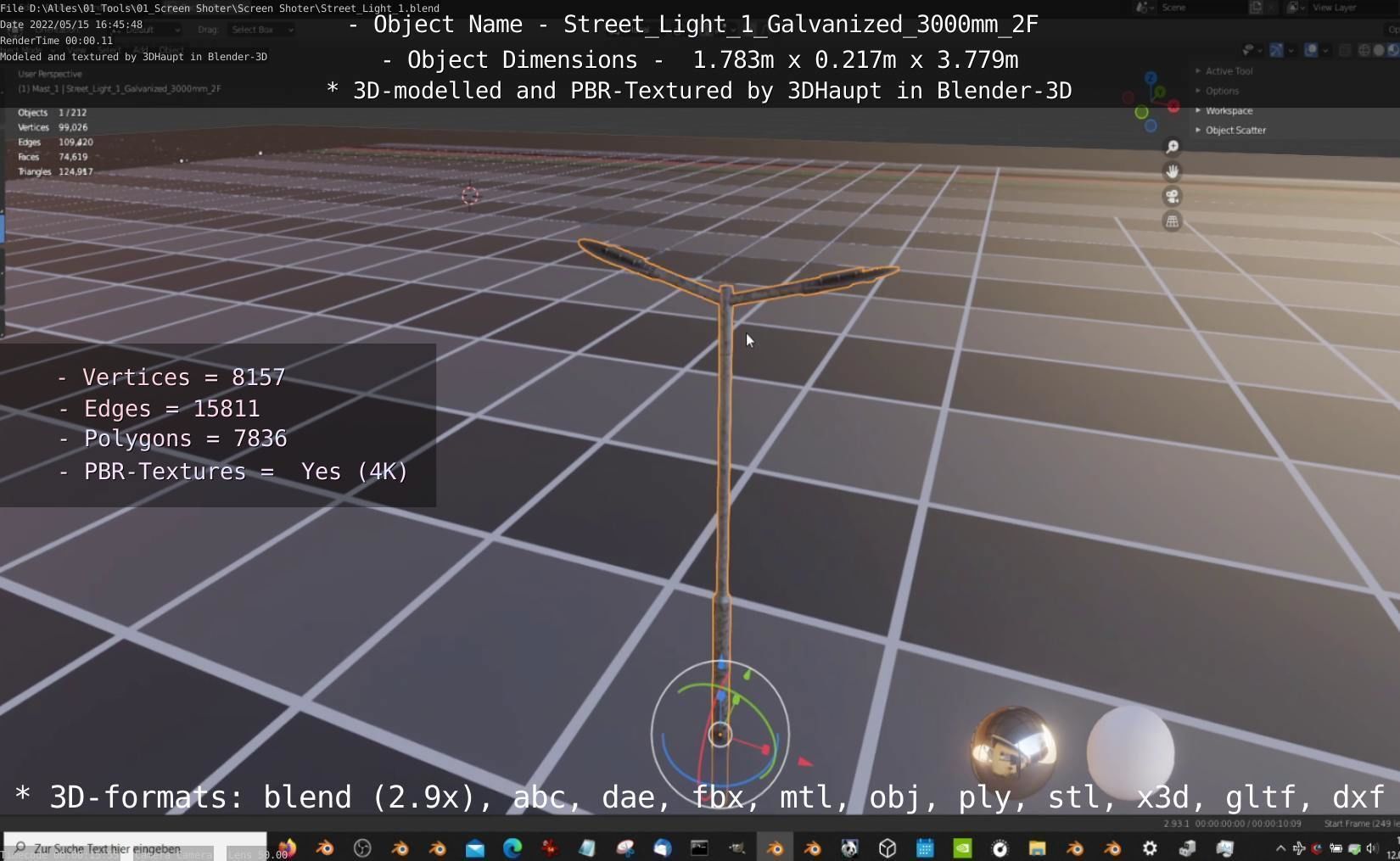Toggle the Show Overlays button

click(1311, 50)
